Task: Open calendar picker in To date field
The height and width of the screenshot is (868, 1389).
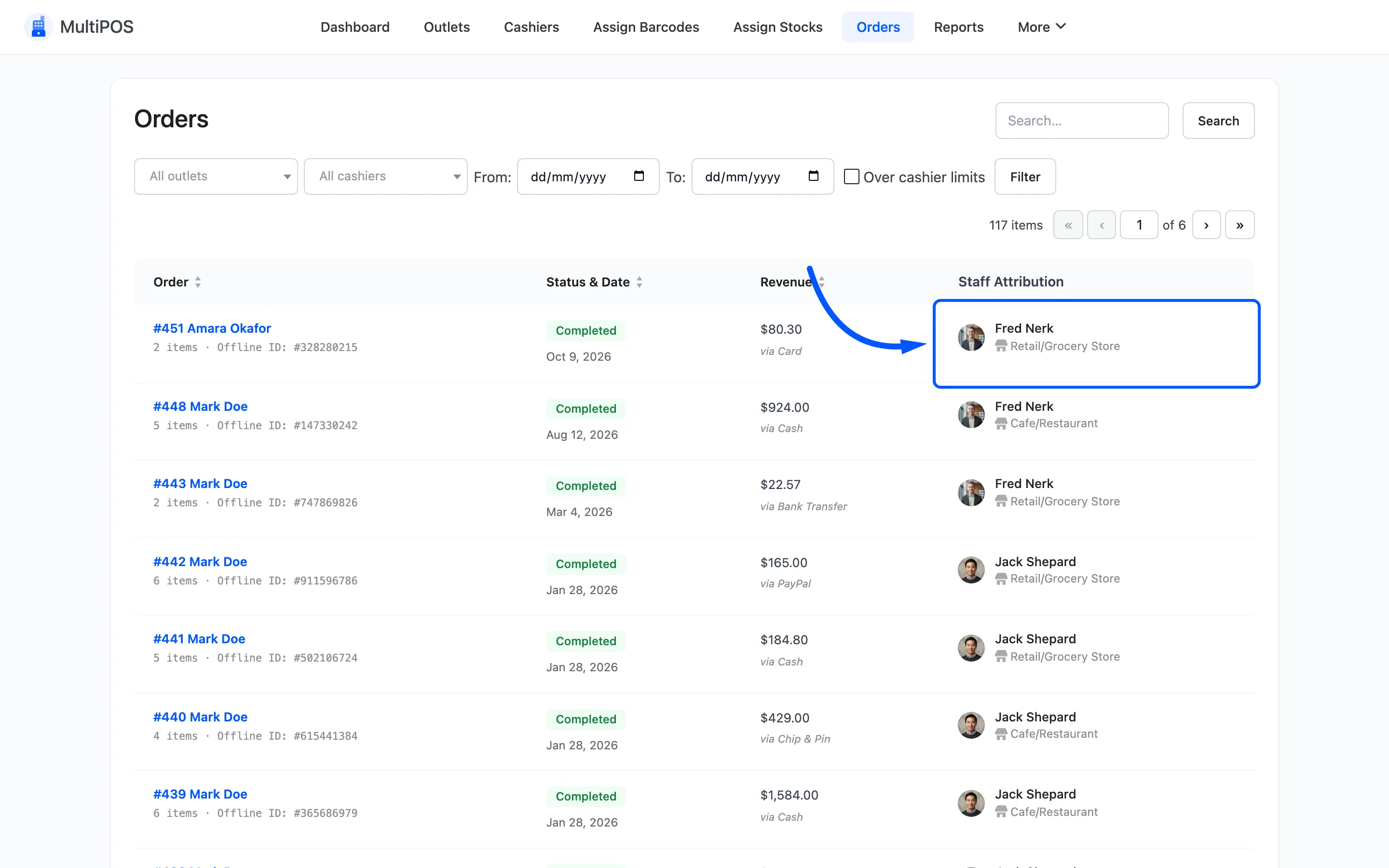Action: pos(813,176)
